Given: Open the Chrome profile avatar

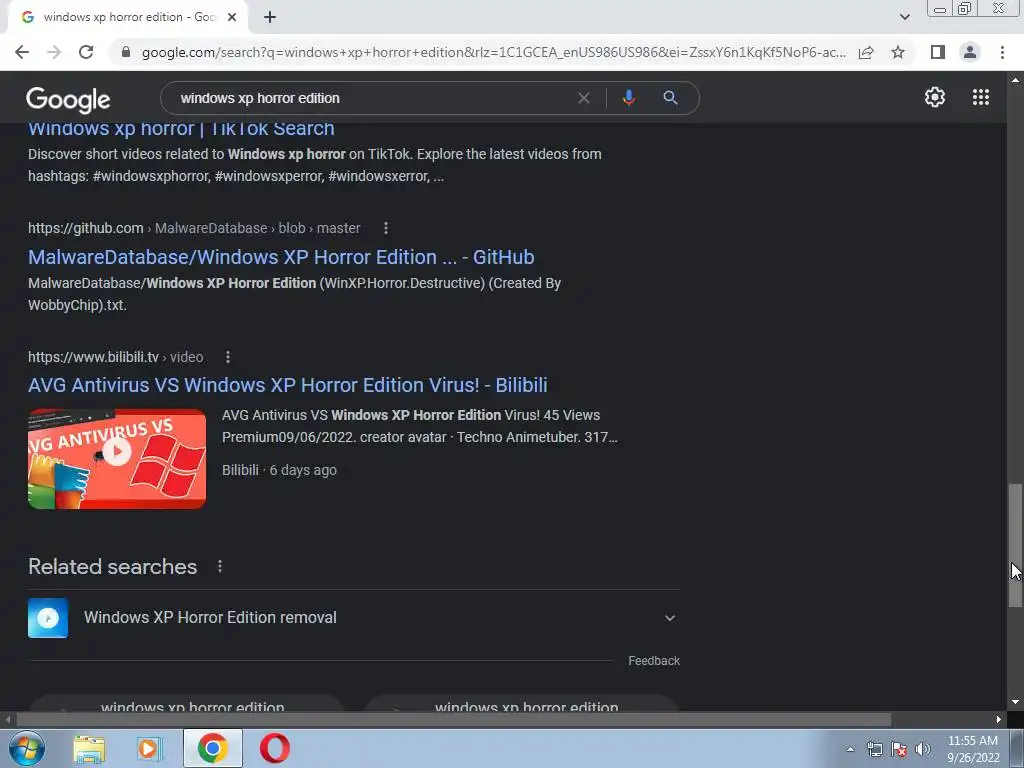Looking at the screenshot, I should pos(970,52).
